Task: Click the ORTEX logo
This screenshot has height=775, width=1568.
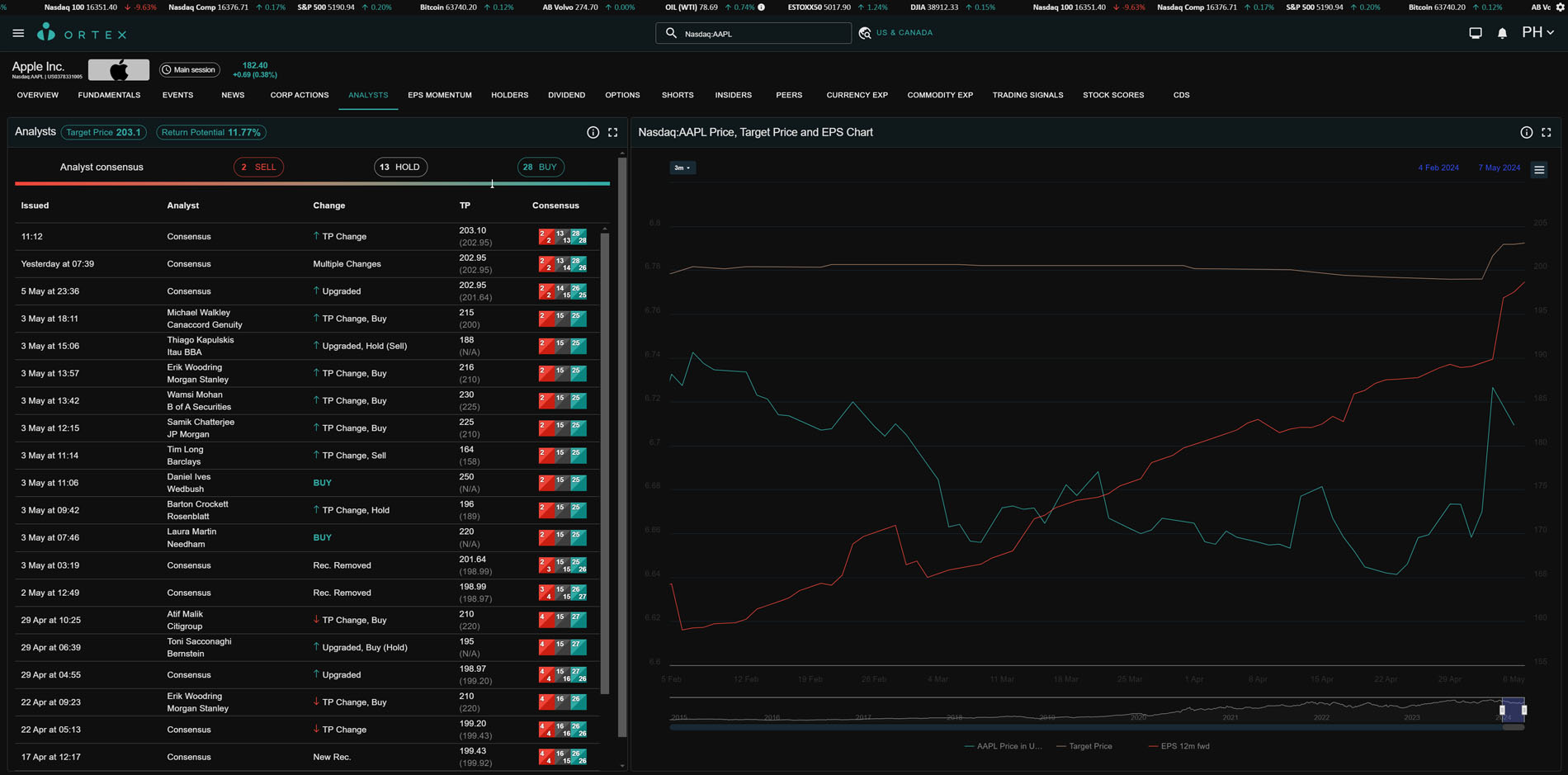Action: [x=82, y=34]
